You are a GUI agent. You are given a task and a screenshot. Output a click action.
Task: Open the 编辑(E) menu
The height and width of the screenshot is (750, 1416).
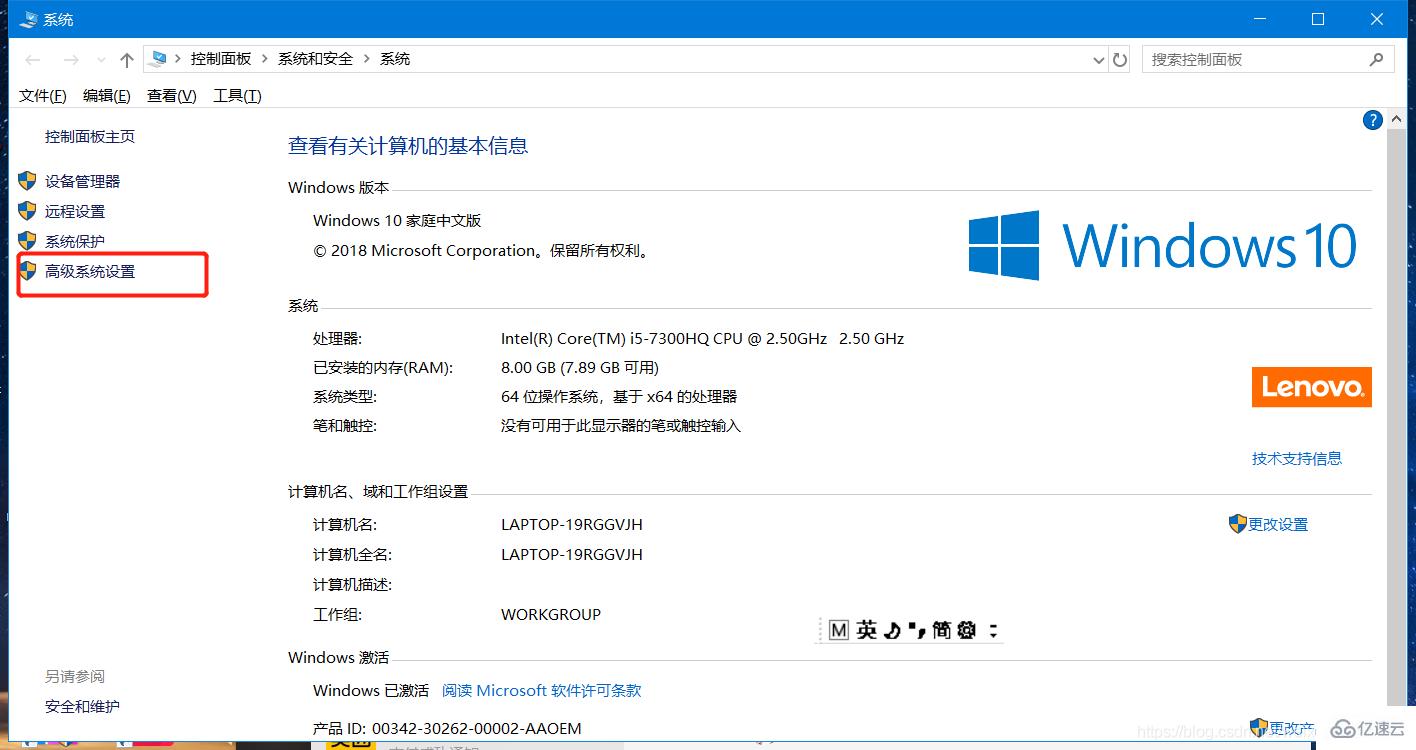[x=106, y=95]
